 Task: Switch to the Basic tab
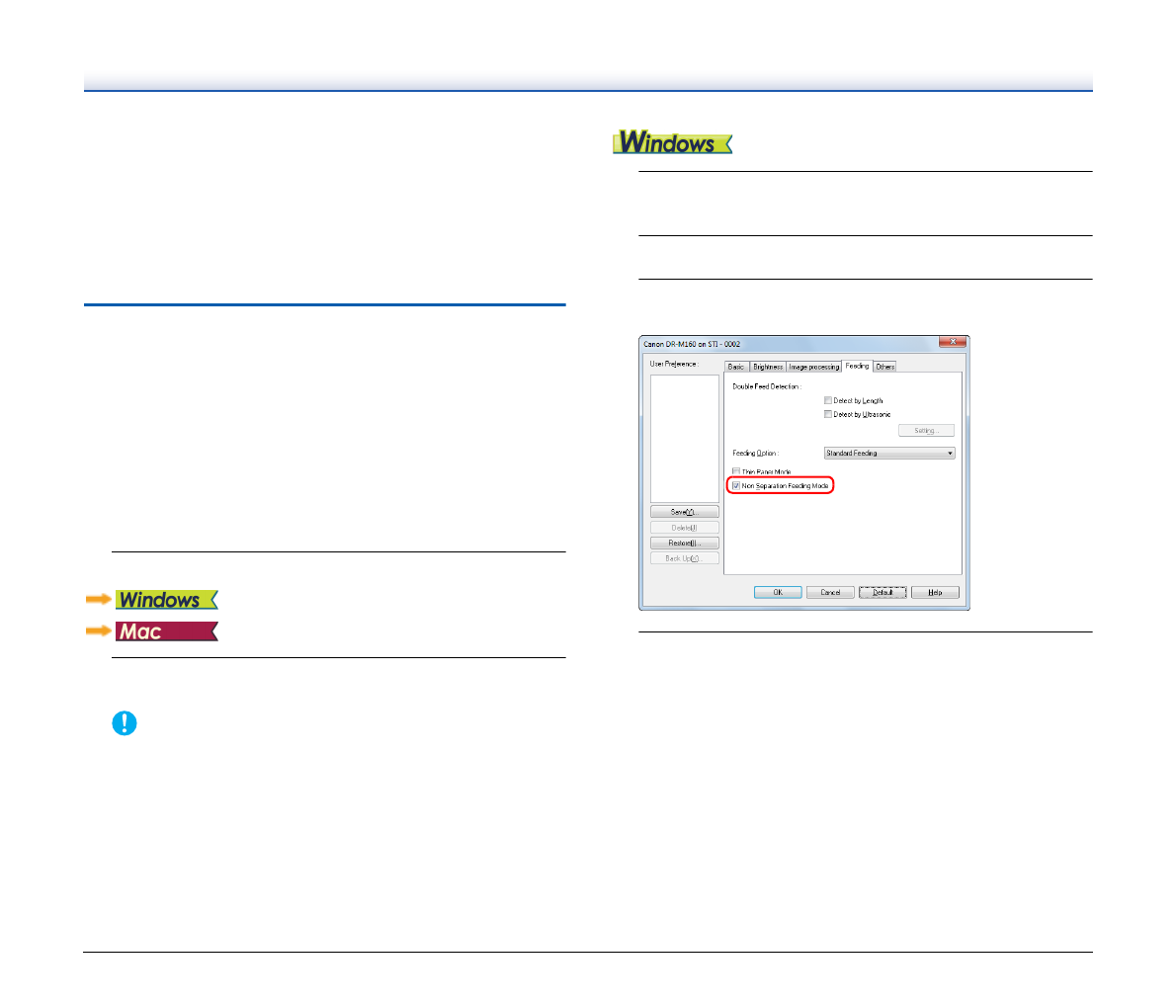pyautogui.click(x=736, y=367)
